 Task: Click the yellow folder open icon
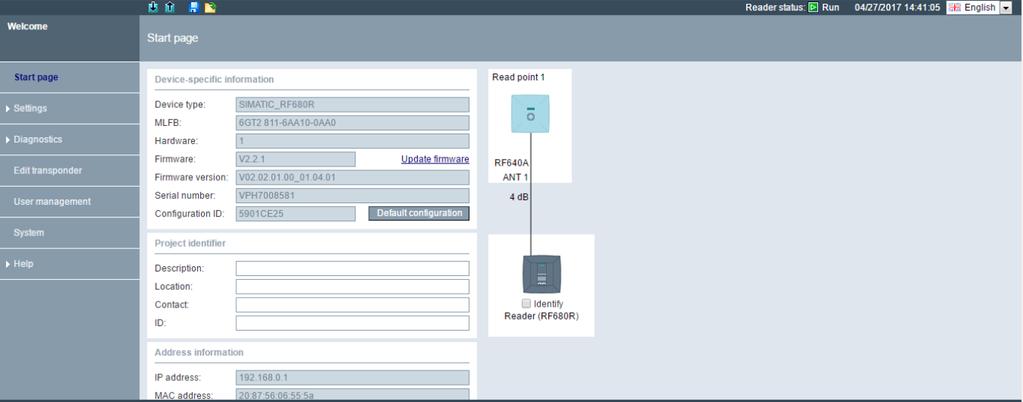click(x=210, y=7)
